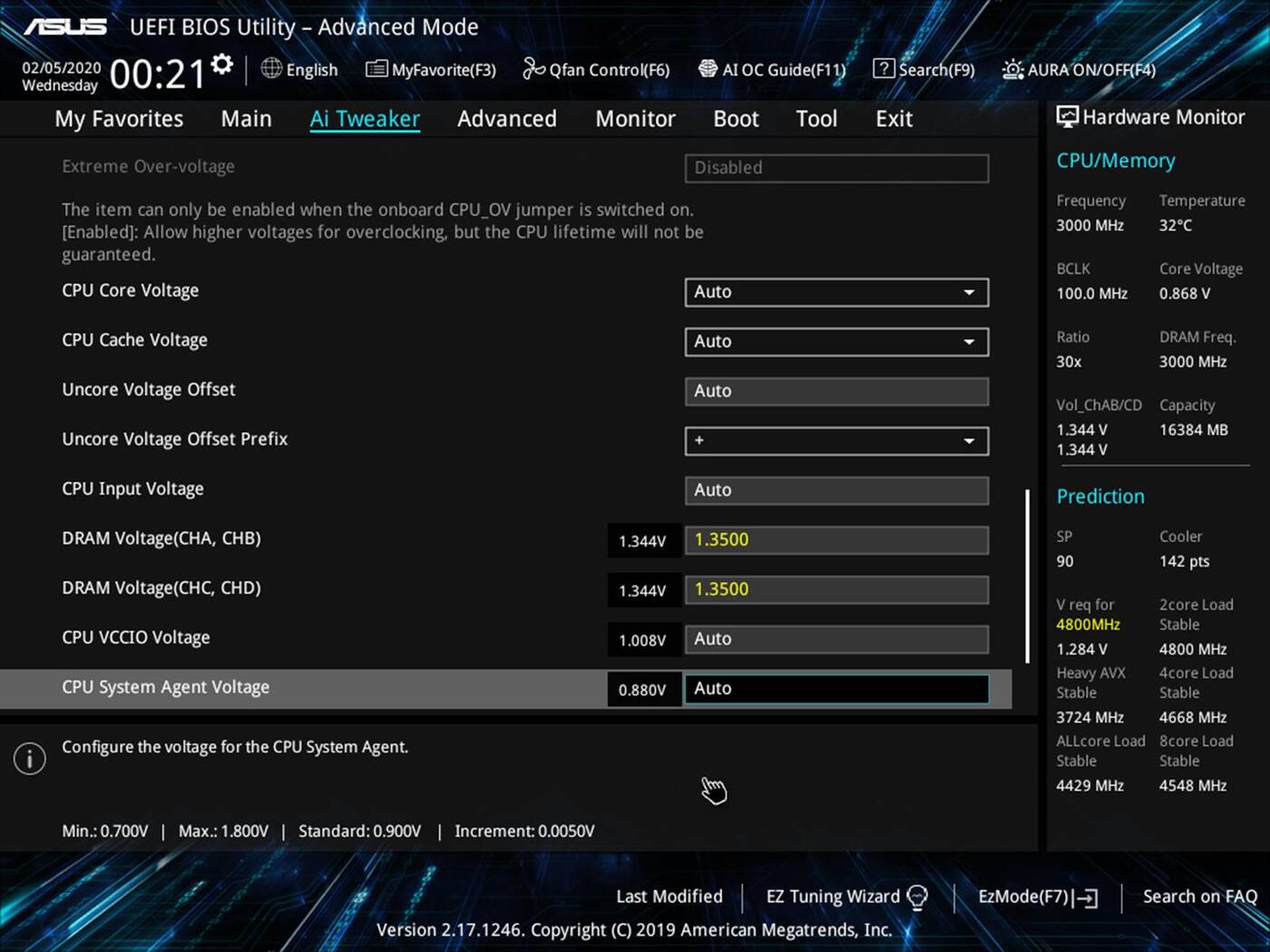Click Search on FAQ
Image resolution: width=1270 pixels, height=952 pixels.
coord(1199,896)
